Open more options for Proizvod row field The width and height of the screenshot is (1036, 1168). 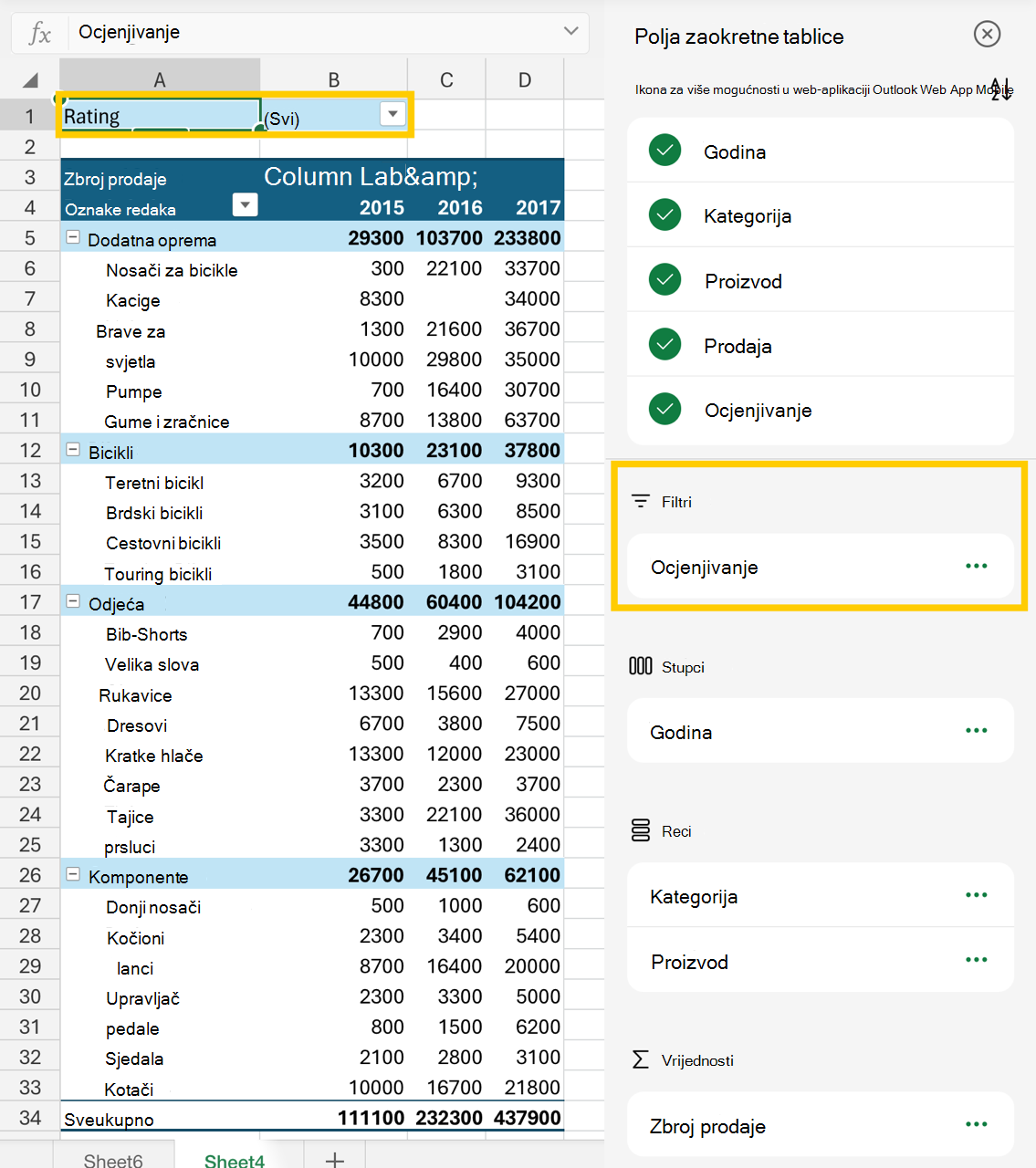(x=977, y=960)
